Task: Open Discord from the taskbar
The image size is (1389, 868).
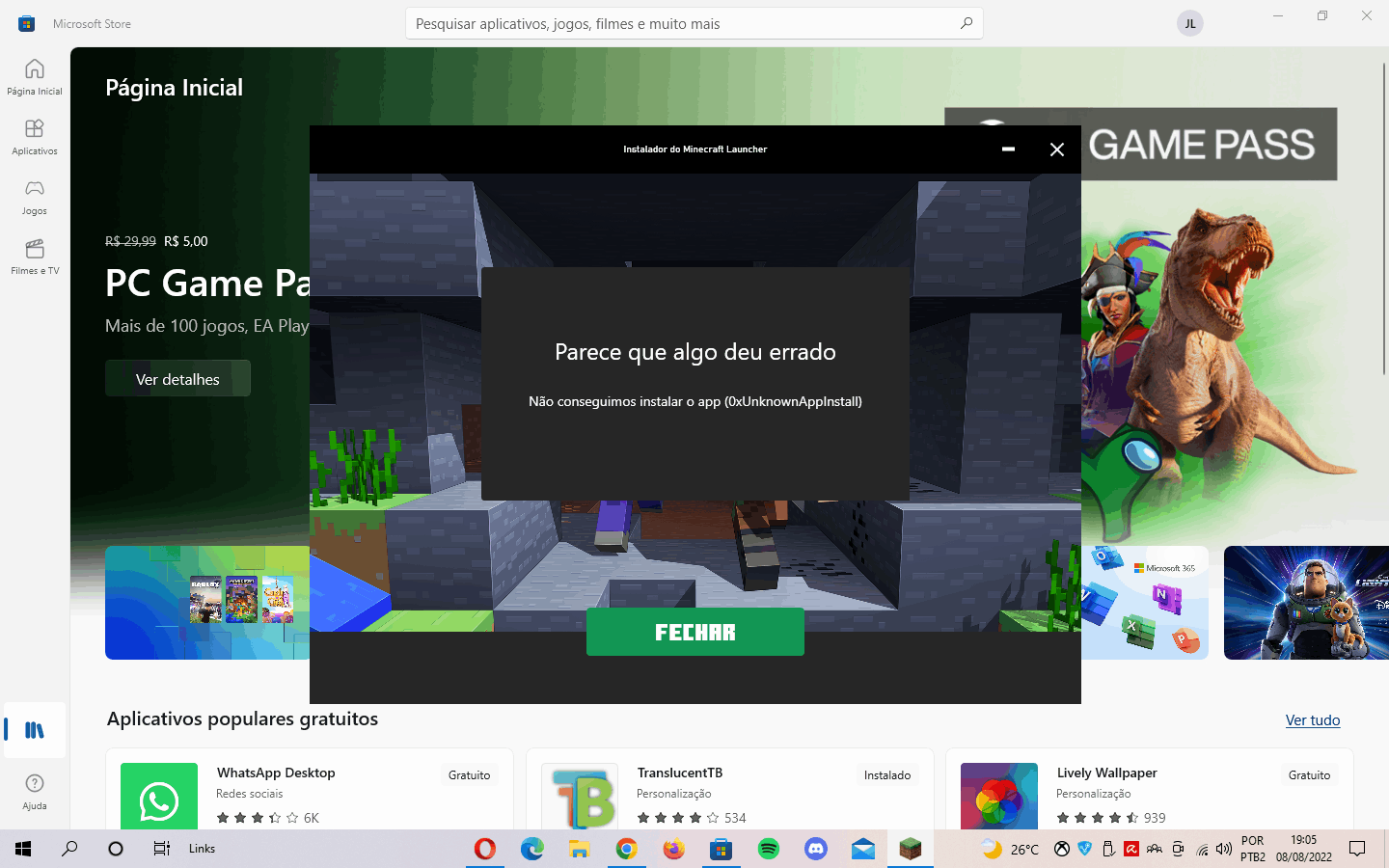Action: [816, 849]
